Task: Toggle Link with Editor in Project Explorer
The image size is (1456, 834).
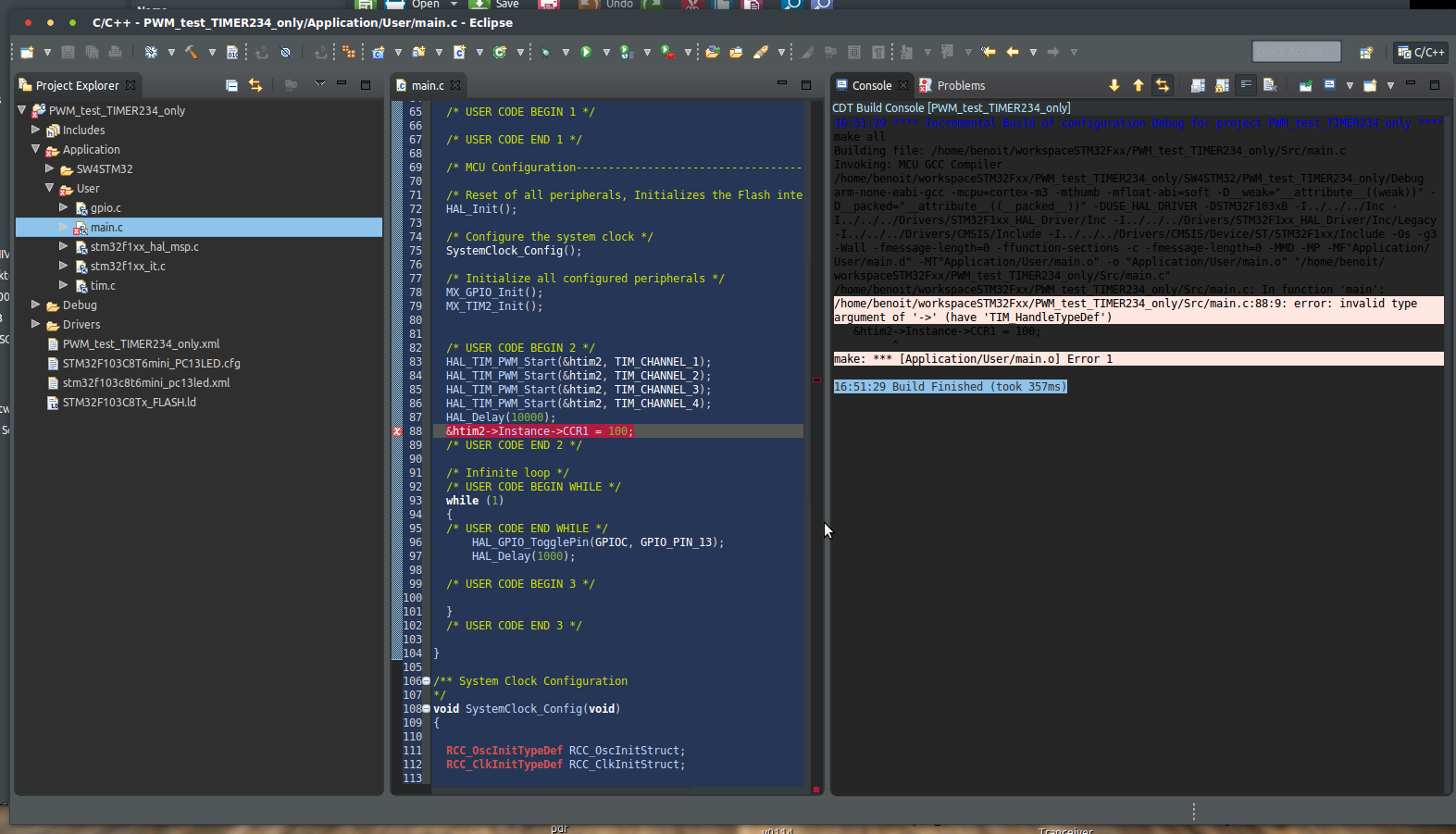Action: [x=255, y=85]
